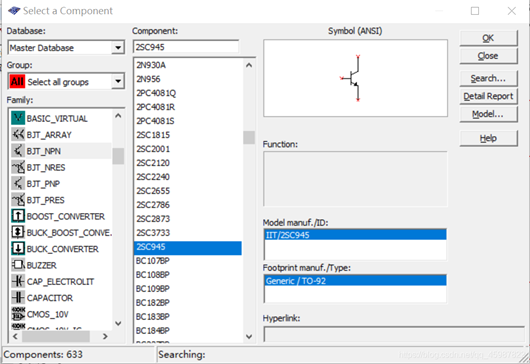The width and height of the screenshot is (530, 364).
Task: Open the Detail Report button
Action: (x=488, y=96)
